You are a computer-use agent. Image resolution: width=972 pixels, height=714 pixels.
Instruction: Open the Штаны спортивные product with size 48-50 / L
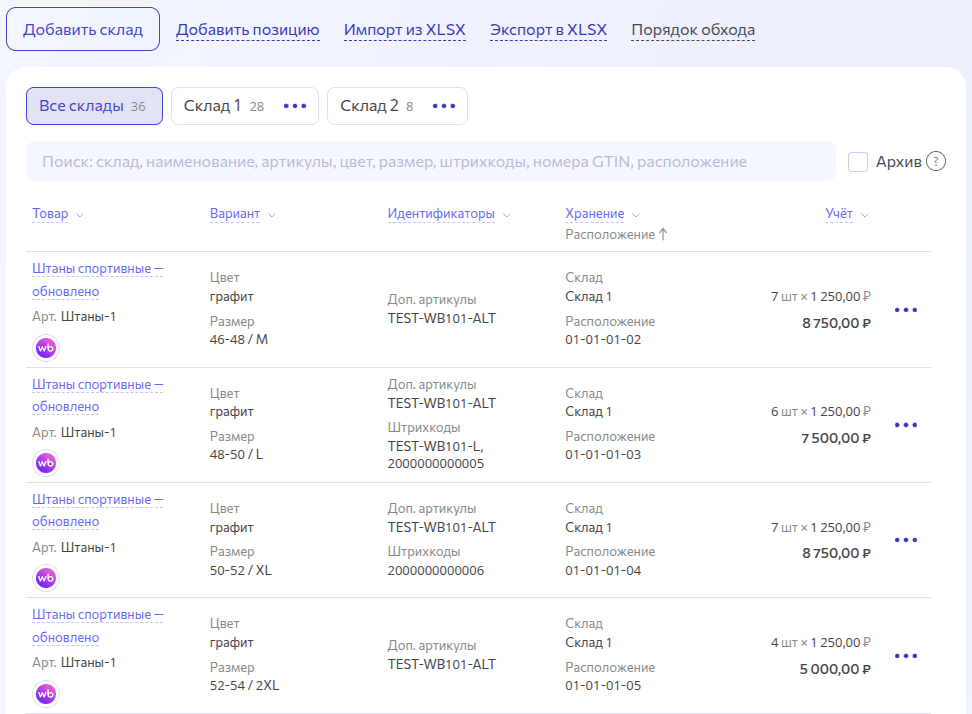coord(97,395)
